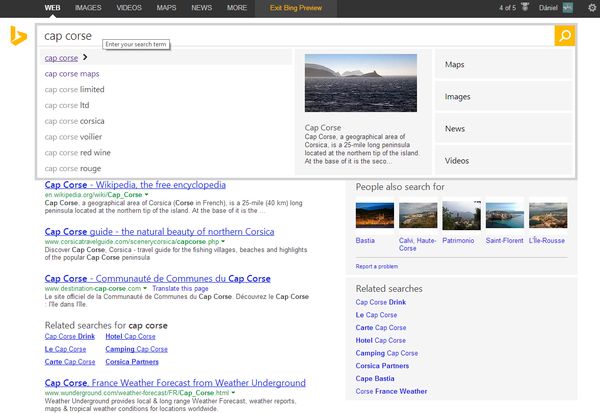Open 'Camping Cap Corse' below the results
The image size is (600, 413).
(x=137, y=349)
